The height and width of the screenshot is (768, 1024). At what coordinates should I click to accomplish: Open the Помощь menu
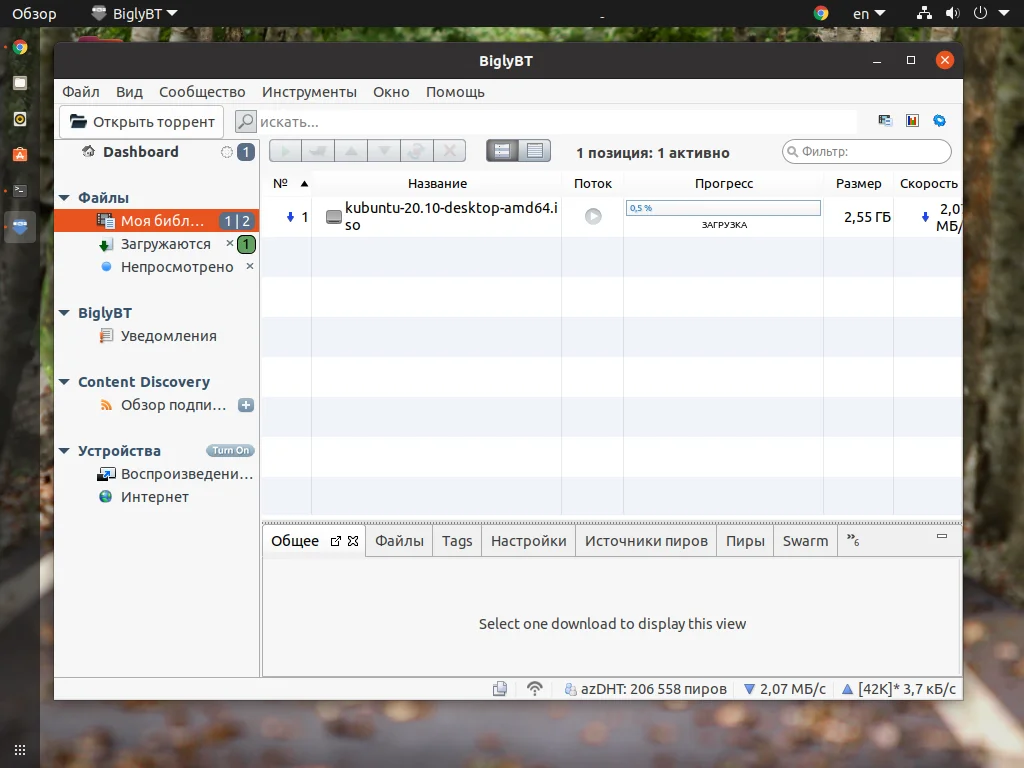(x=455, y=92)
